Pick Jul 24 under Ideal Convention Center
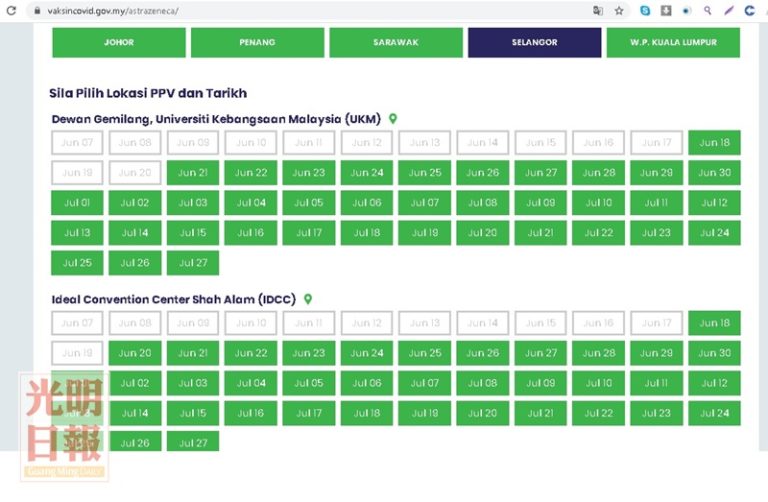The width and height of the screenshot is (768, 502). pyautogui.click(x=714, y=413)
